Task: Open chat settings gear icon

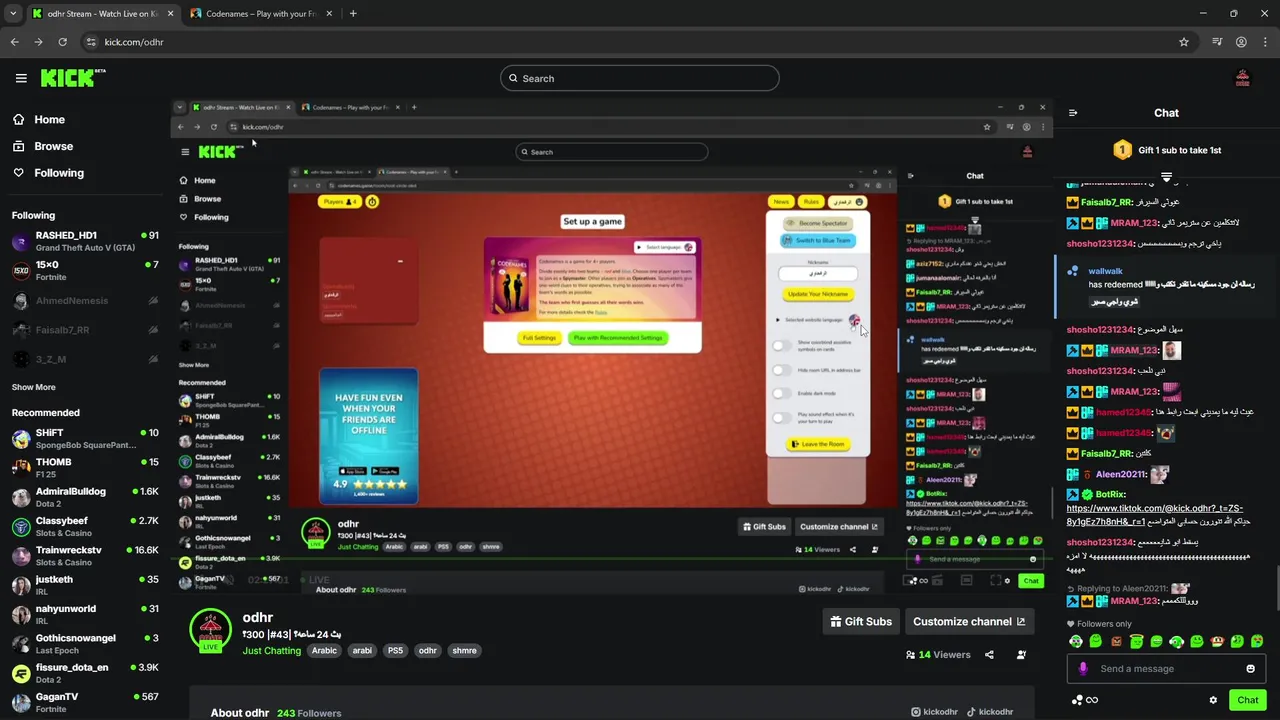Action: click(x=1213, y=700)
